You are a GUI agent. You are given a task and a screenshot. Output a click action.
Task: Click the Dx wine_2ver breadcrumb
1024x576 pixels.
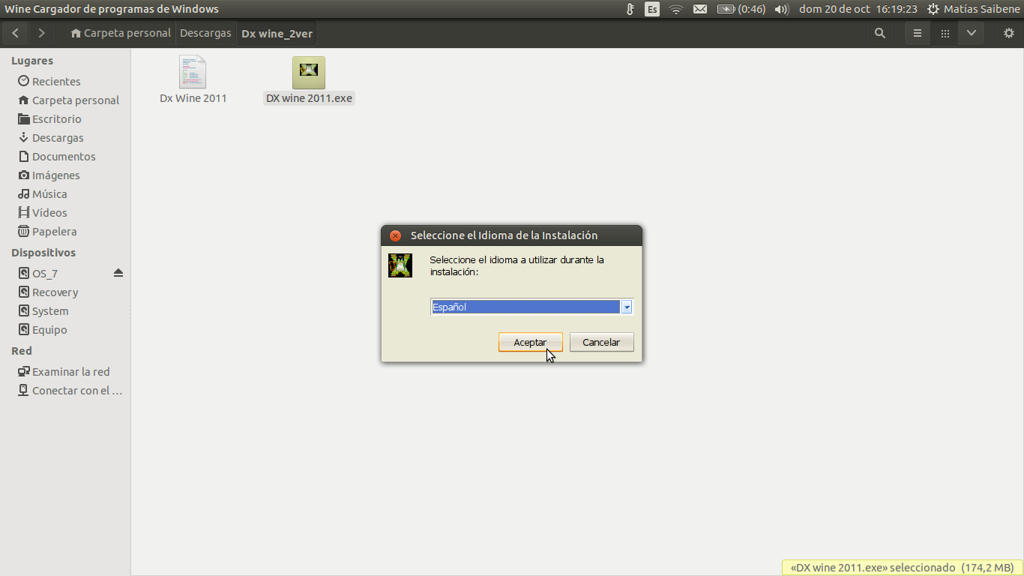point(277,33)
